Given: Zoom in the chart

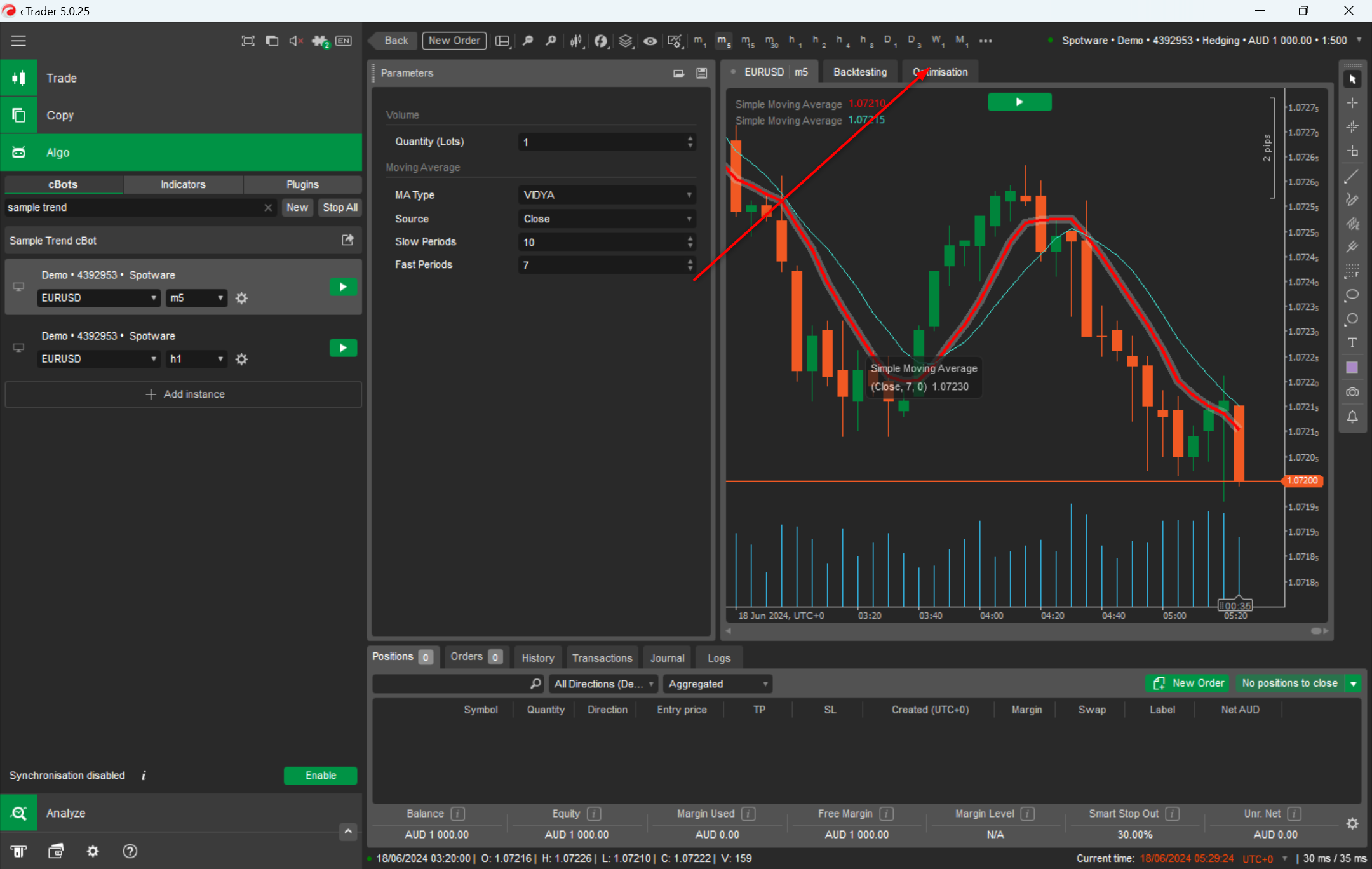Looking at the screenshot, I should [x=551, y=41].
